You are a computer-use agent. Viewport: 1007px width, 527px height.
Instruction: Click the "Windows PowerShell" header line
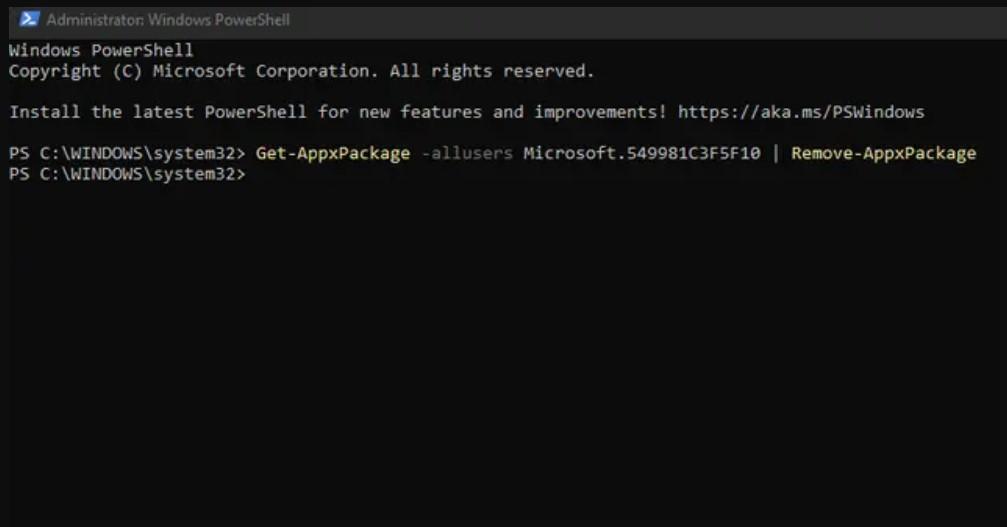[101, 50]
